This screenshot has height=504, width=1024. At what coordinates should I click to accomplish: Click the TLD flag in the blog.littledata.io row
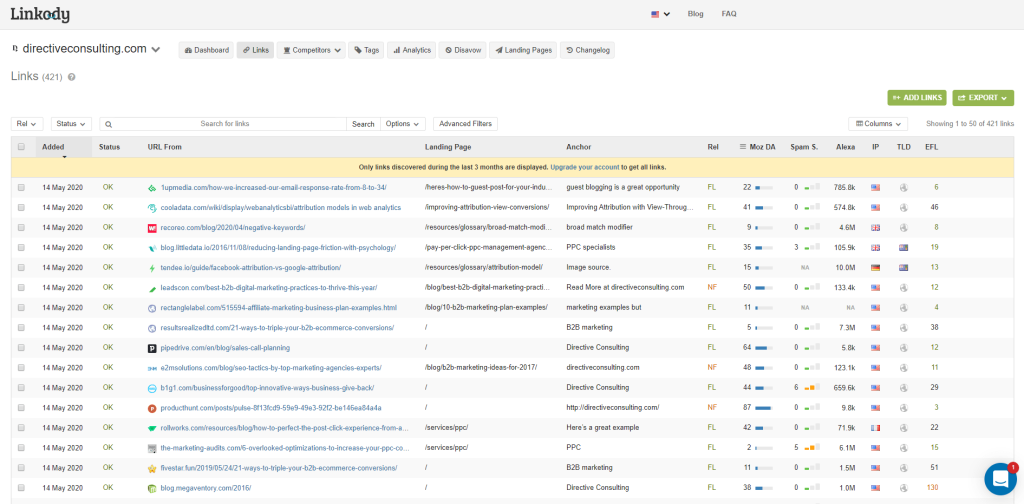pos(904,247)
